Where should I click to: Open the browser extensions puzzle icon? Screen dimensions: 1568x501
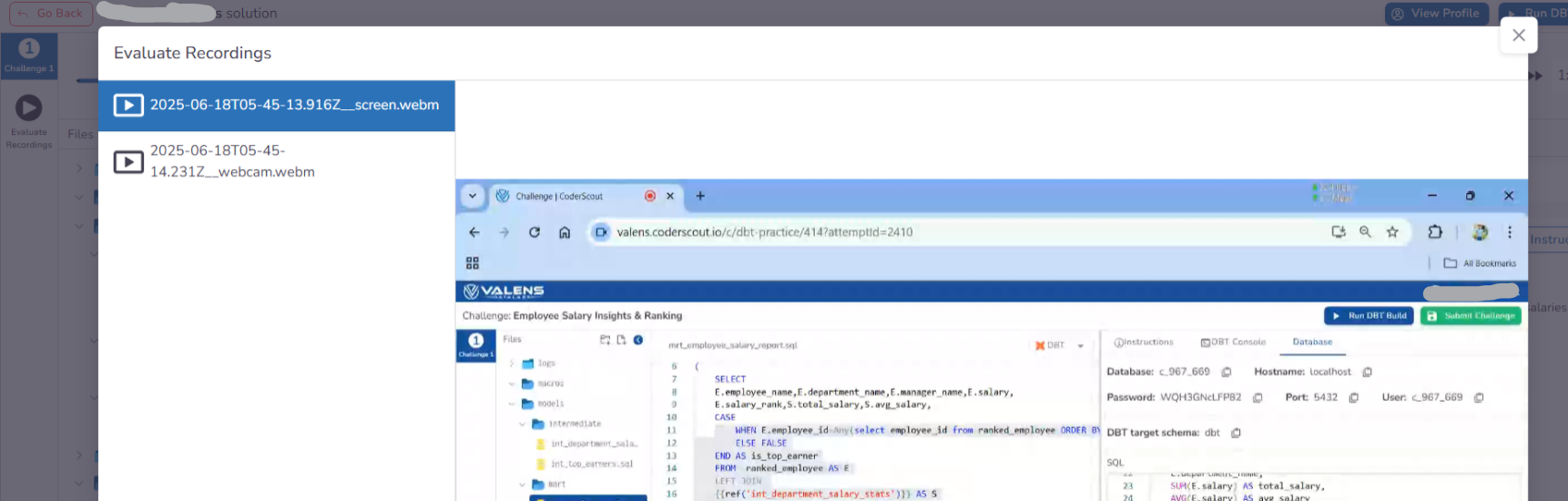coord(1435,232)
